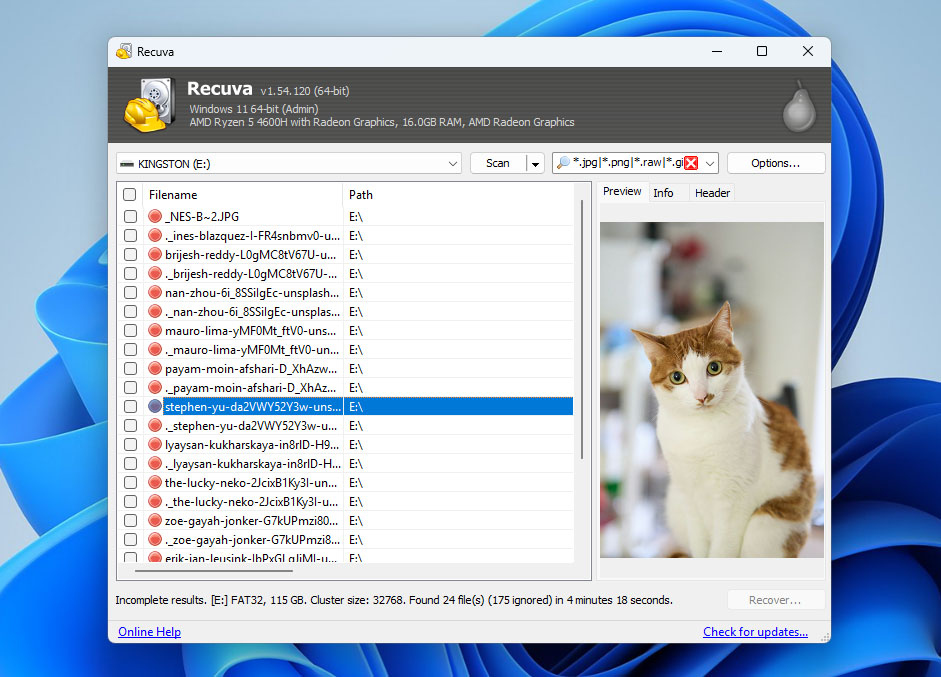This screenshot has width=941, height=677.
Task: Click the cat preview image
Action: 711,389
